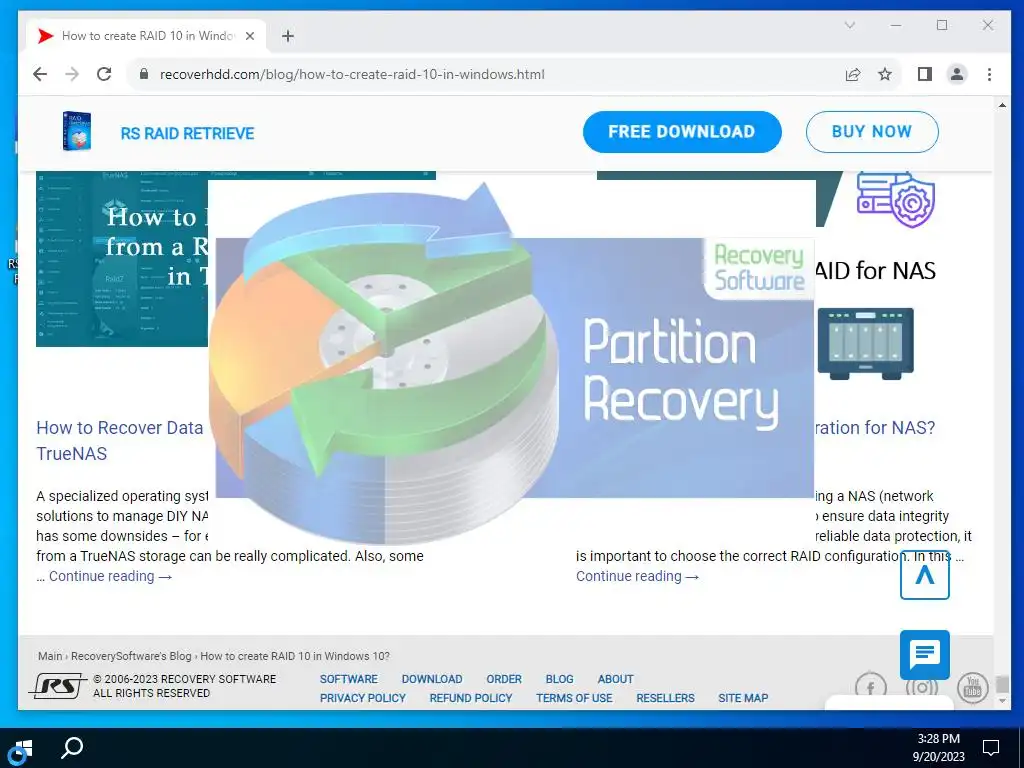1024x768 pixels.
Task: Open the live chat widget
Action: (x=925, y=654)
